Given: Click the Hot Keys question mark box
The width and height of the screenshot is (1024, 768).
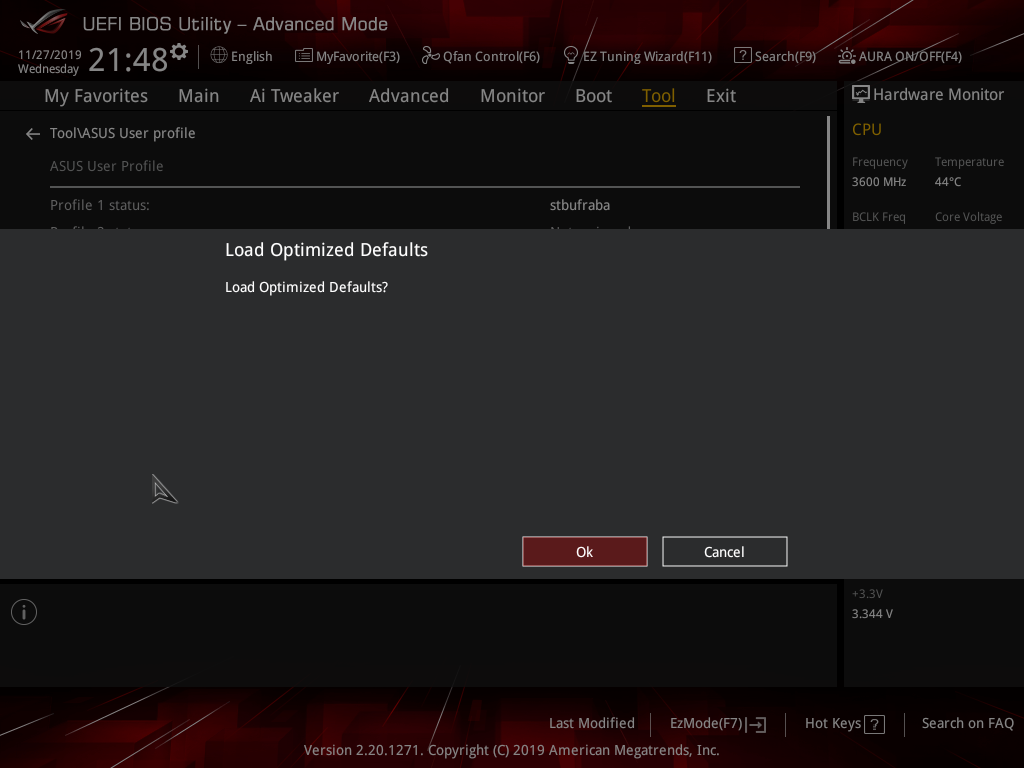Looking at the screenshot, I should [x=874, y=724].
